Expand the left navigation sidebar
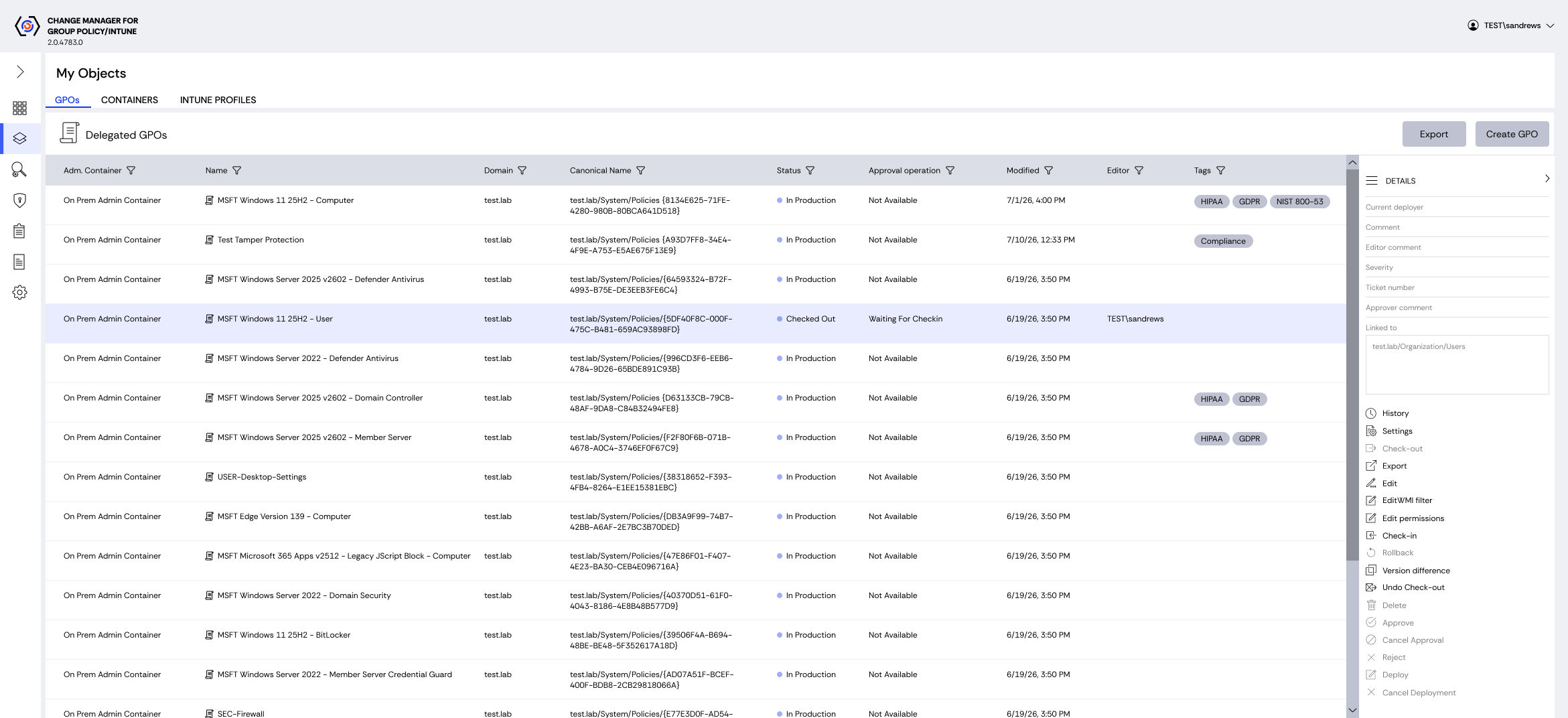Screen dimensions: 1568x718 tap(20, 72)
